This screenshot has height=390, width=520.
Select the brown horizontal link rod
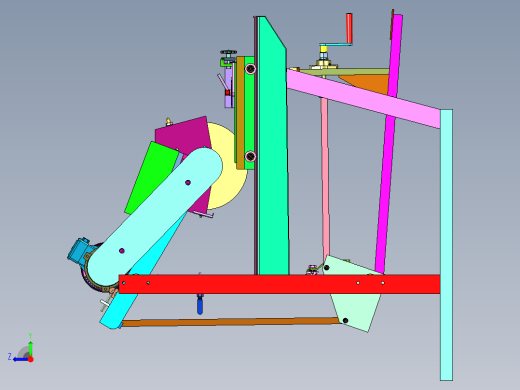(x=230, y=322)
